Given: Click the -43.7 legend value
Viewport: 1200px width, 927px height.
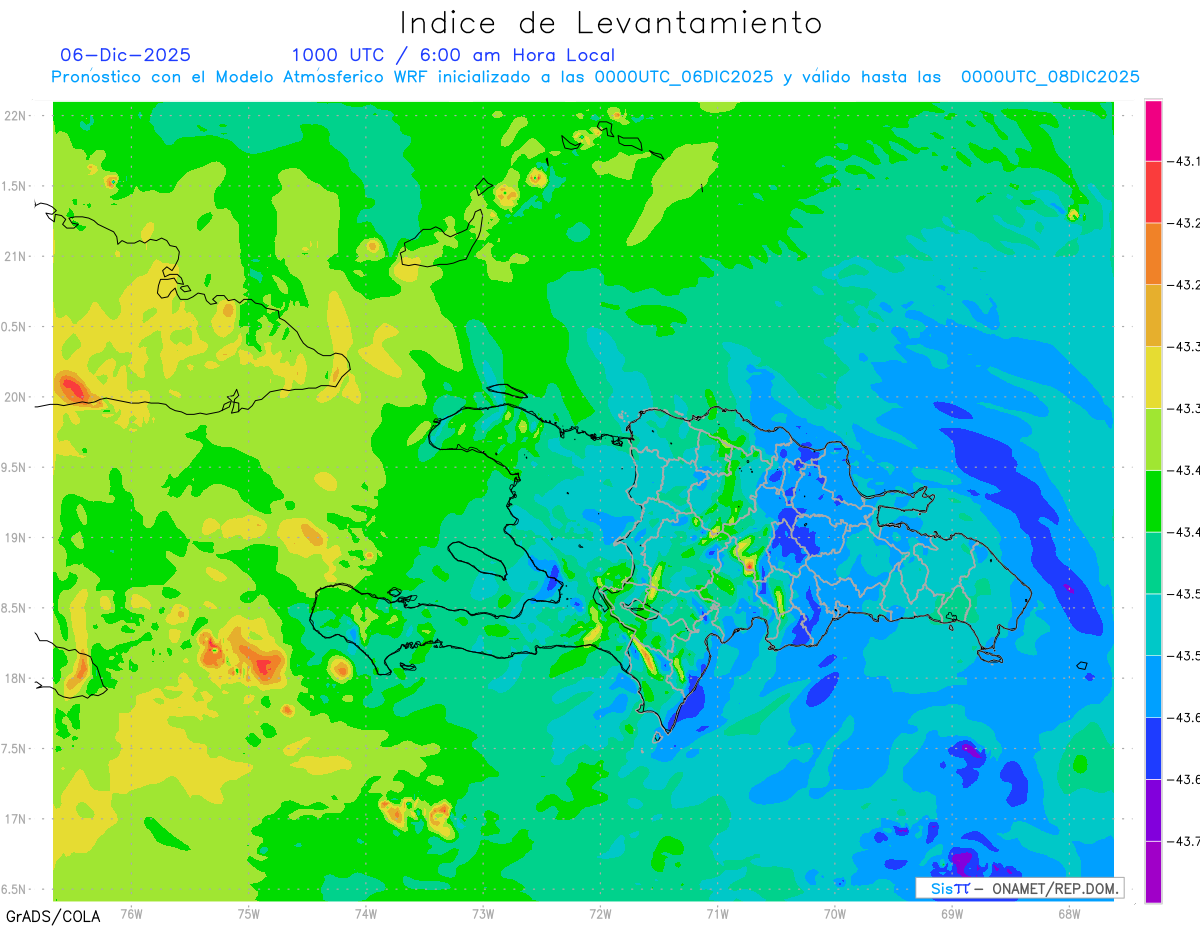Looking at the screenshot, I should coord(1185,842).
